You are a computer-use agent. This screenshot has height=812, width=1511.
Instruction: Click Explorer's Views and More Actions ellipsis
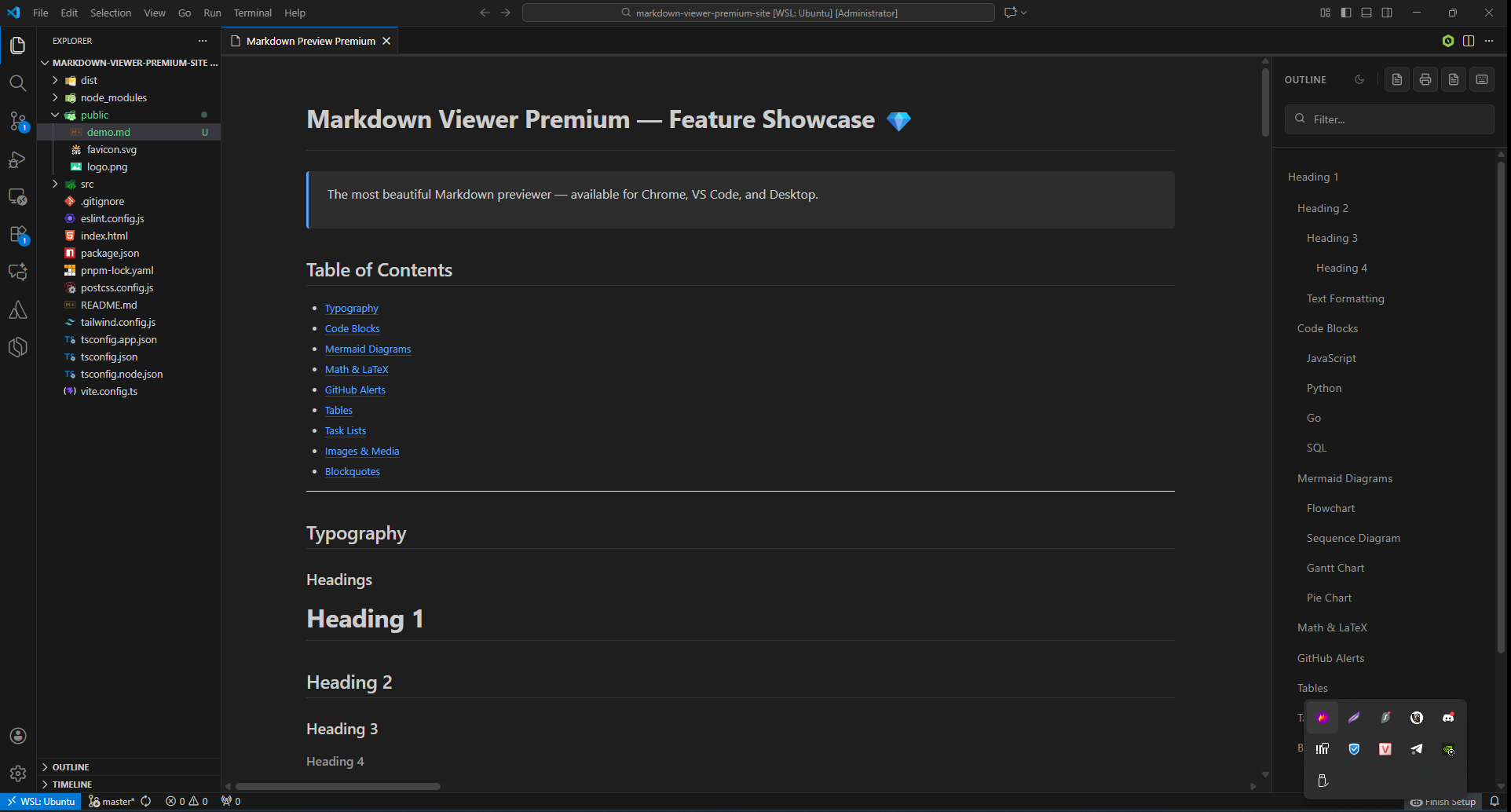(x=203, y=41)
